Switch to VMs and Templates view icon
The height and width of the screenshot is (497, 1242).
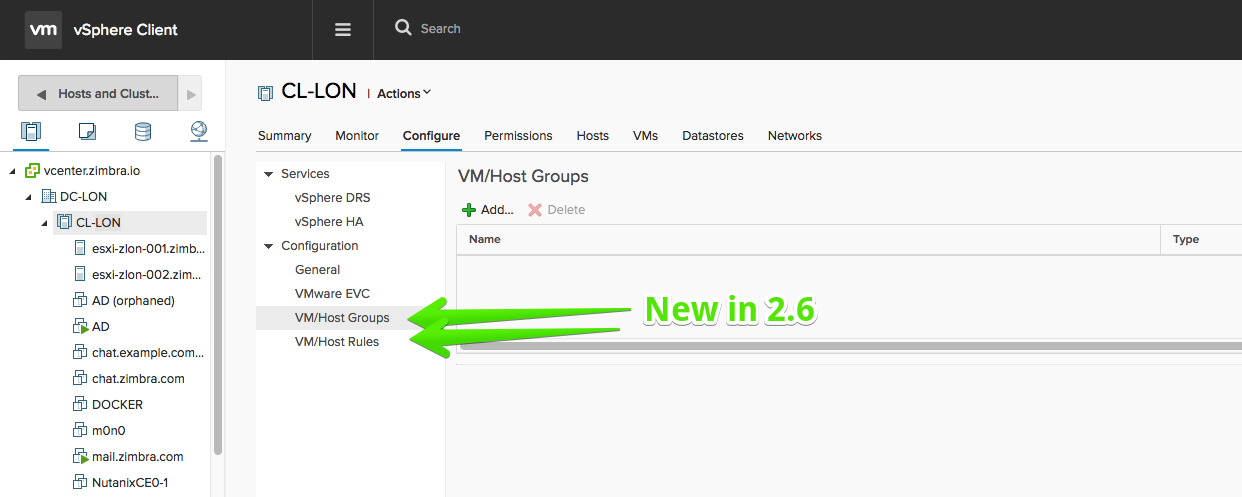coord(87,131)
